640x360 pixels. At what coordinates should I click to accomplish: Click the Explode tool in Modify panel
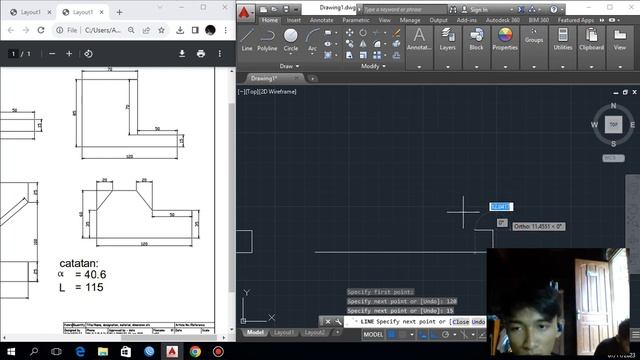point(396,44)
